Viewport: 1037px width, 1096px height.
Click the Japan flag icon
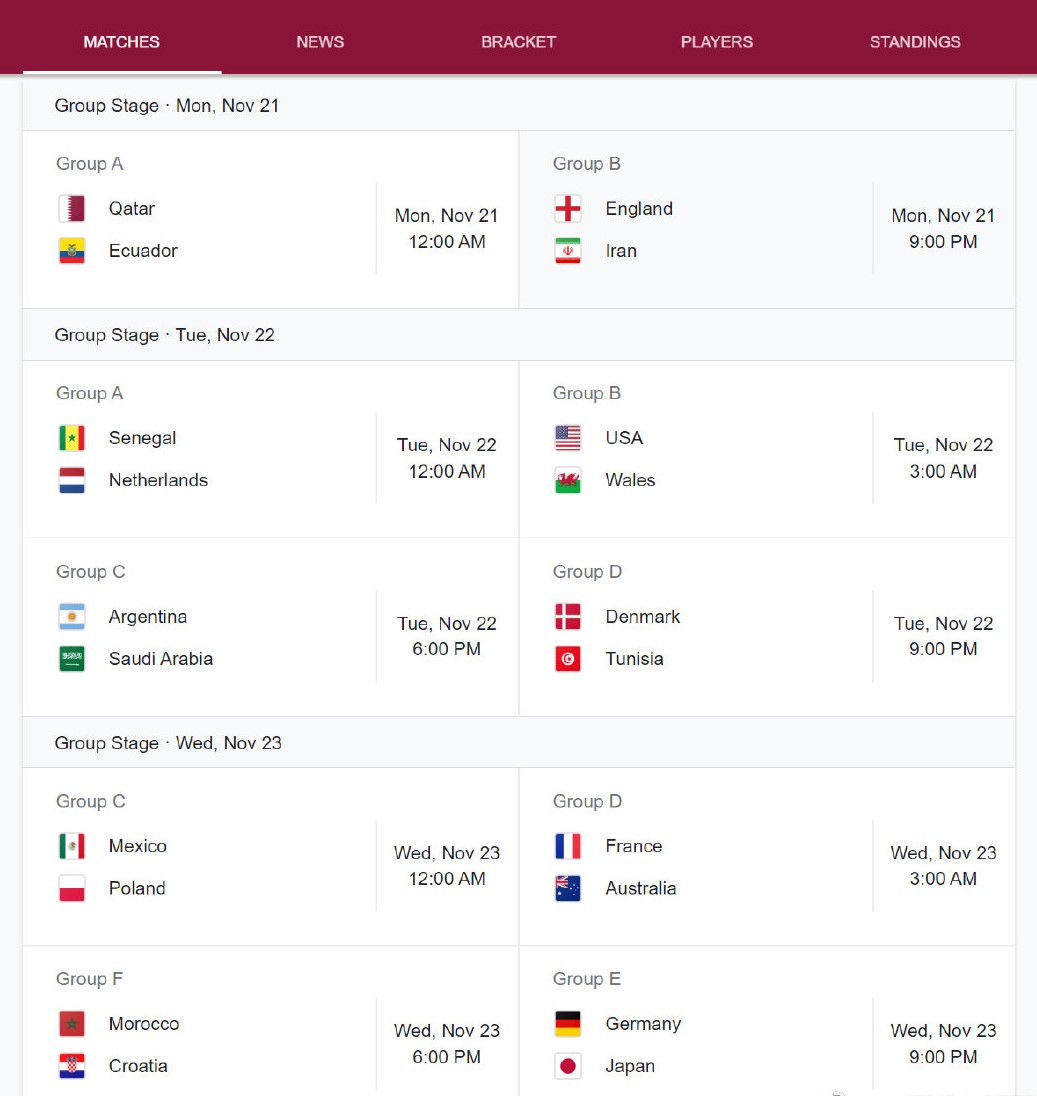pyautogui.click(x=568, y=1066)
